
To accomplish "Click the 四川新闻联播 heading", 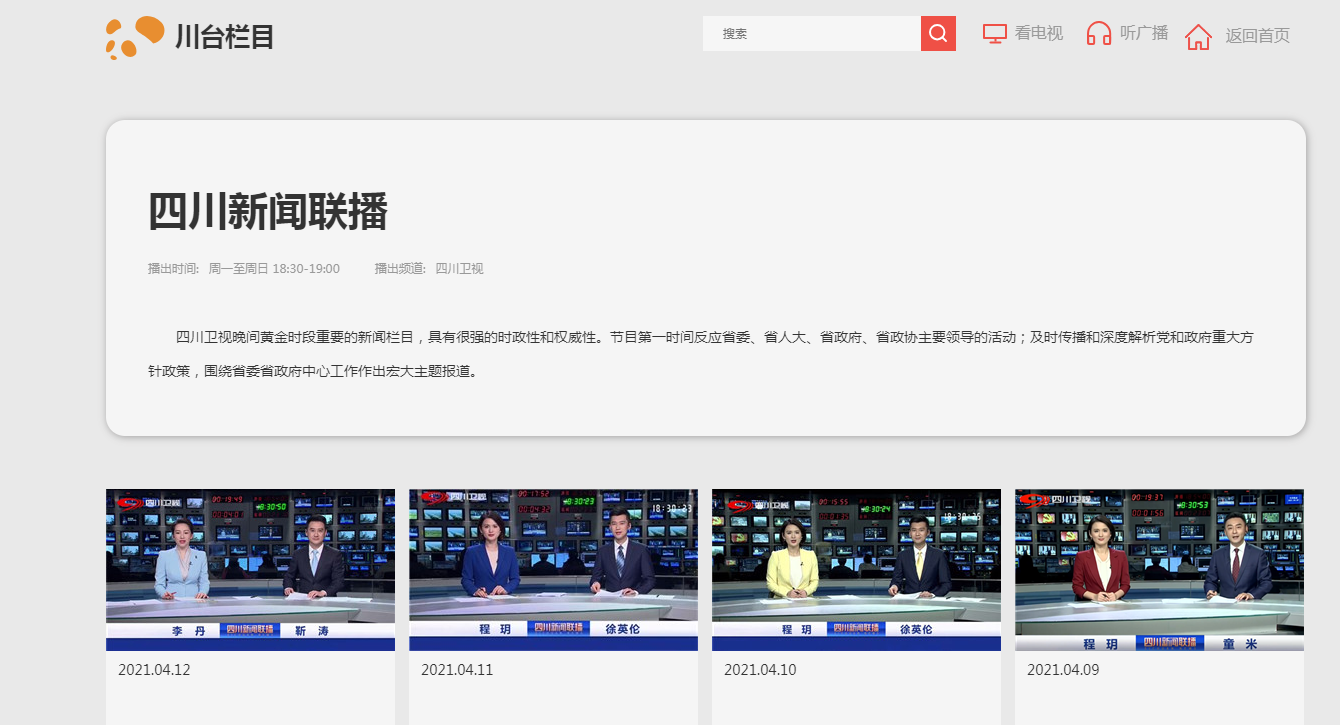I will pyautogui.click(x=268, y=213).
